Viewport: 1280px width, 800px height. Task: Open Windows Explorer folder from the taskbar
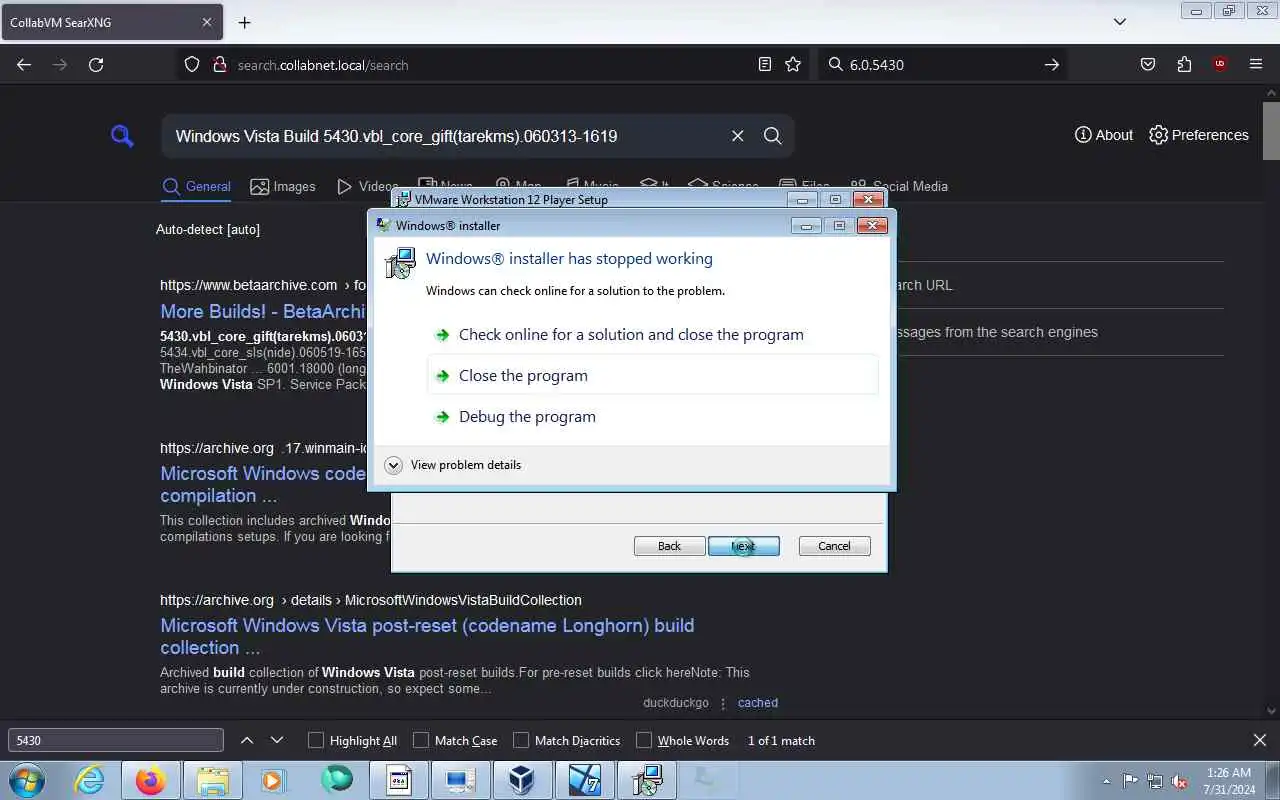[213, 780]
